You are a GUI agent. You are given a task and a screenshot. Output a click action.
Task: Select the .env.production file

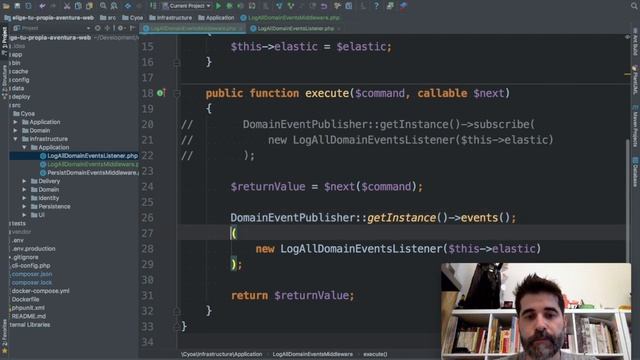pos(33,249)
